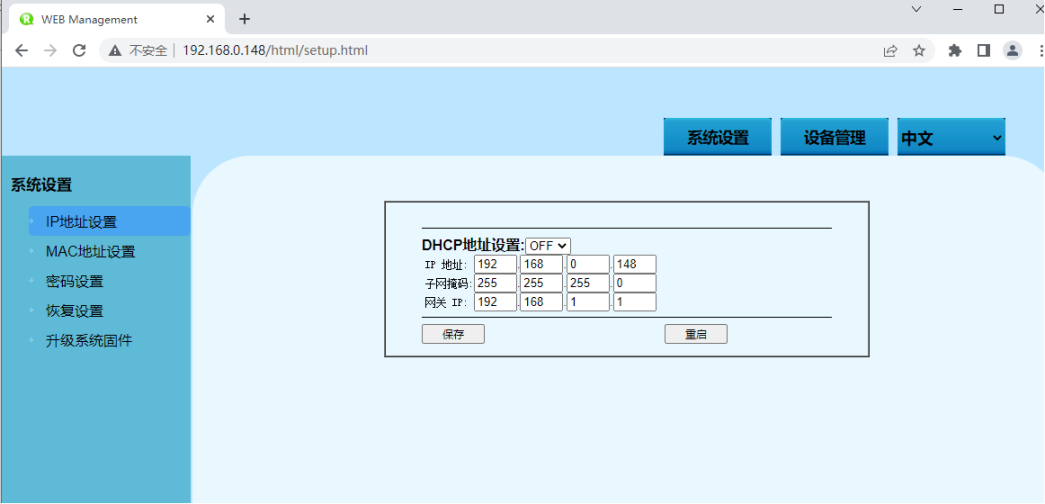Reload the page with refresh icon
Viewport: 1045px width, 504px height.
pos(79,50)
